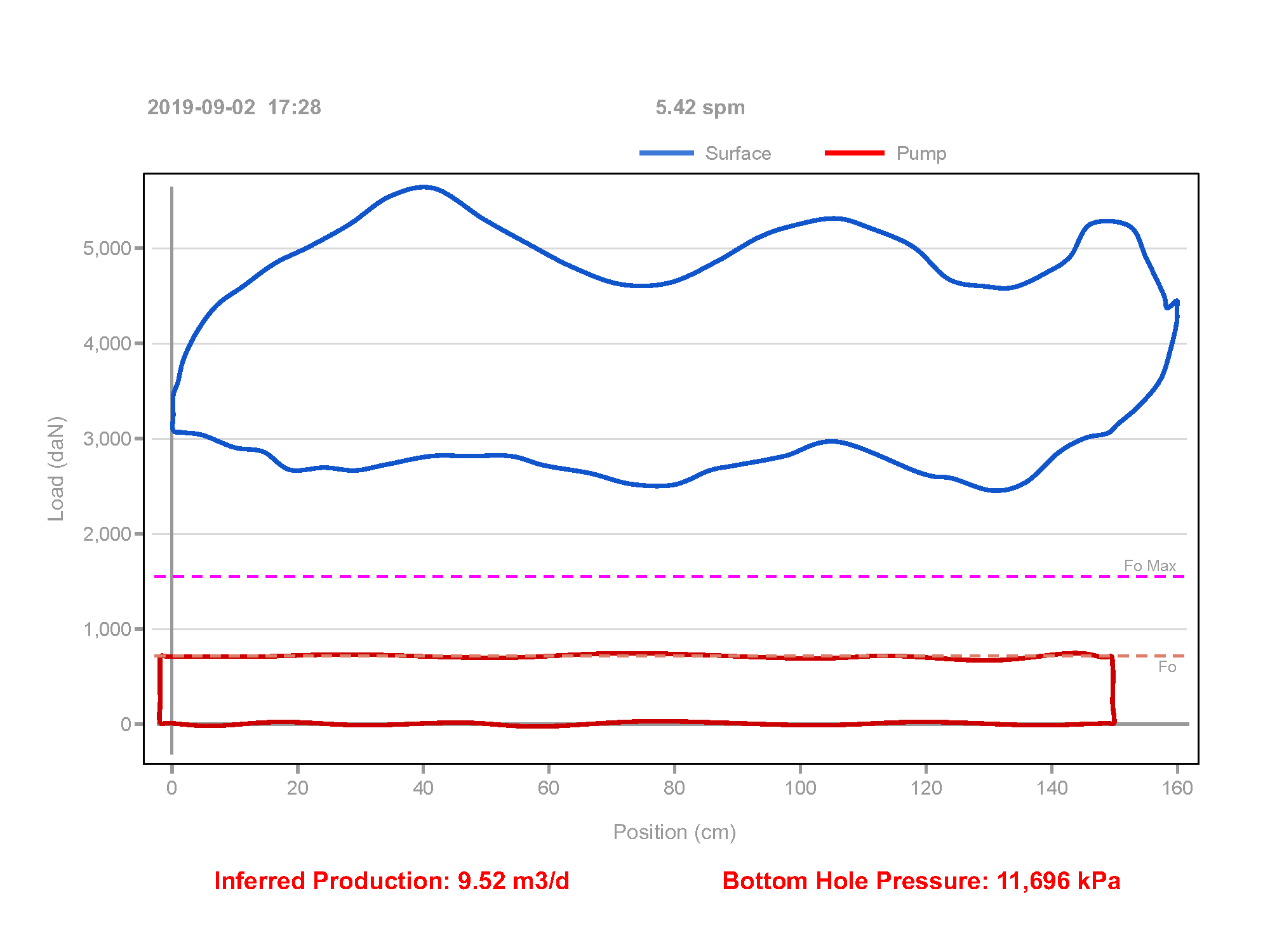The height and width of the screenshot is (952, 1270).
Task: Click the 160 tick label on position axis
Action: [1177, 788]
